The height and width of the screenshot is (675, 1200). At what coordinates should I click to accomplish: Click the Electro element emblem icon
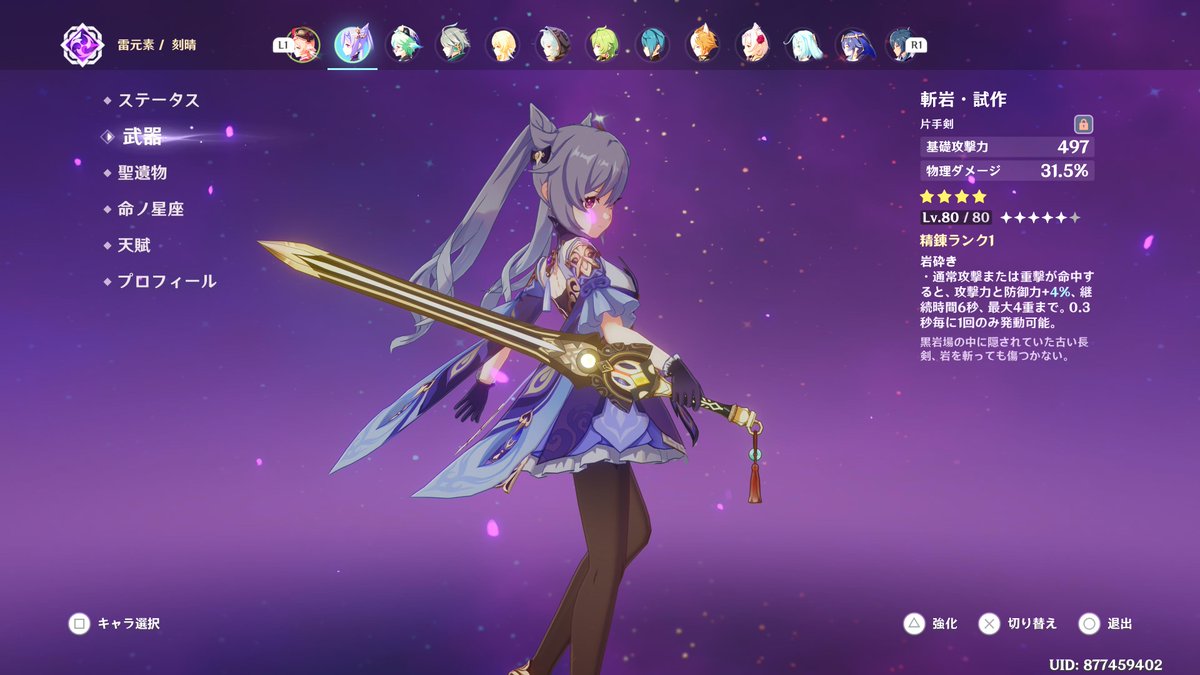coord(82,45)
